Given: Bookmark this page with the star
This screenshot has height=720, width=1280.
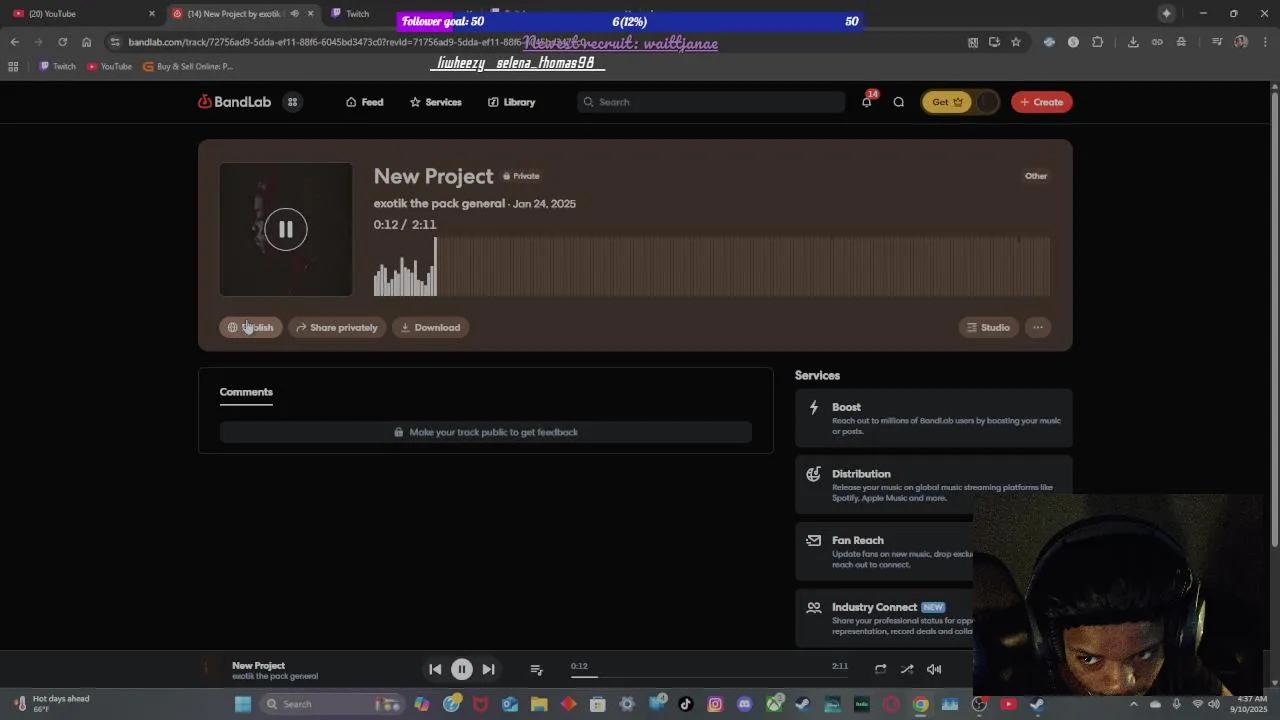Looking at the screenshot, I should click(1015, 42).
